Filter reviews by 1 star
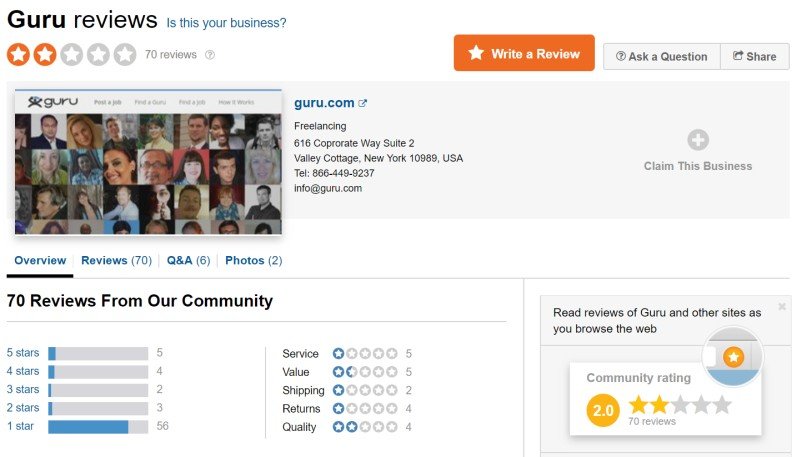 coord(20,426)
